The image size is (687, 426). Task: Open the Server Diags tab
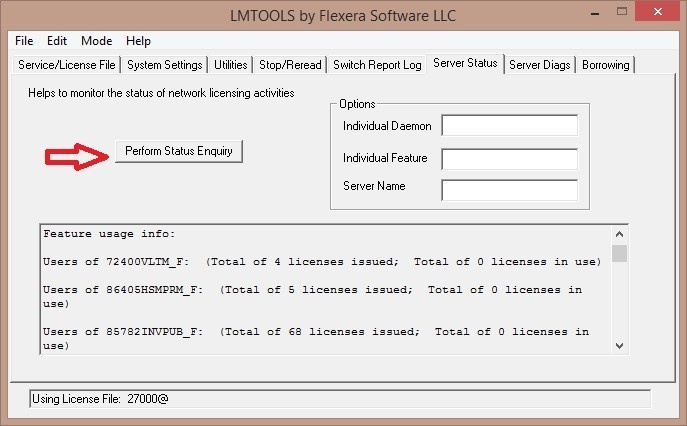click(539, 65)
